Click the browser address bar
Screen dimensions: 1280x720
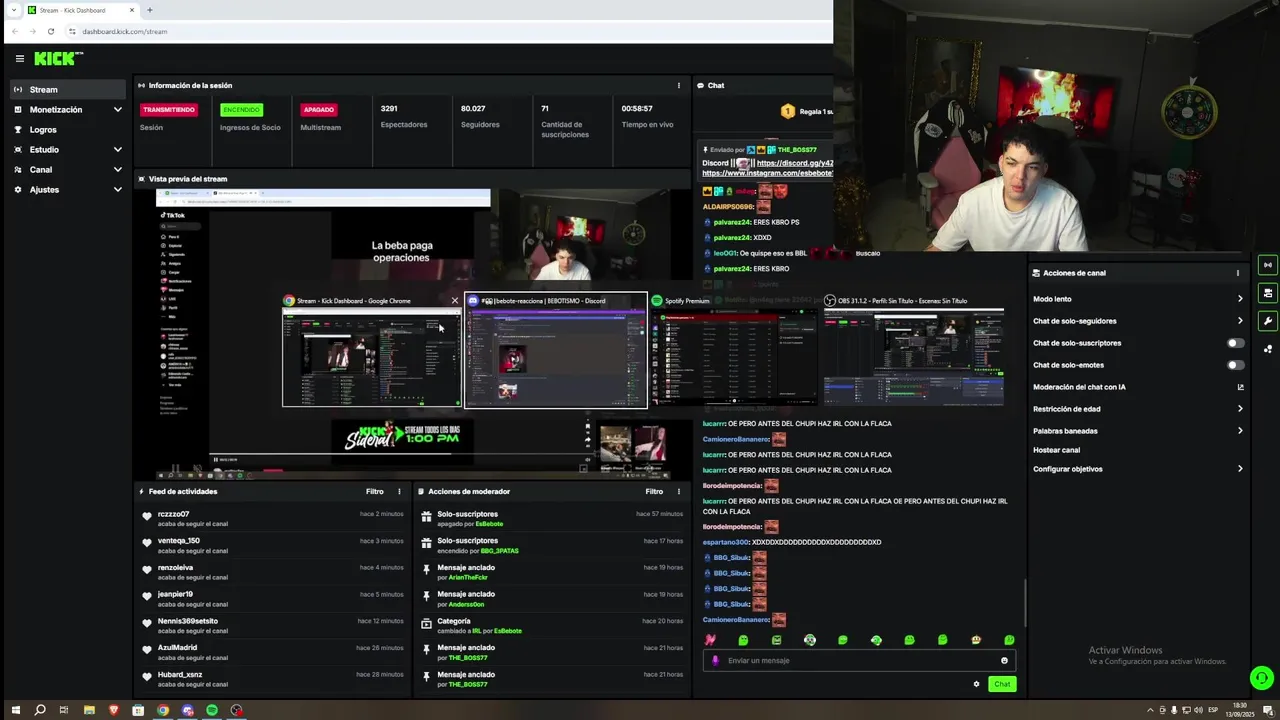click(x=450, y=31)
